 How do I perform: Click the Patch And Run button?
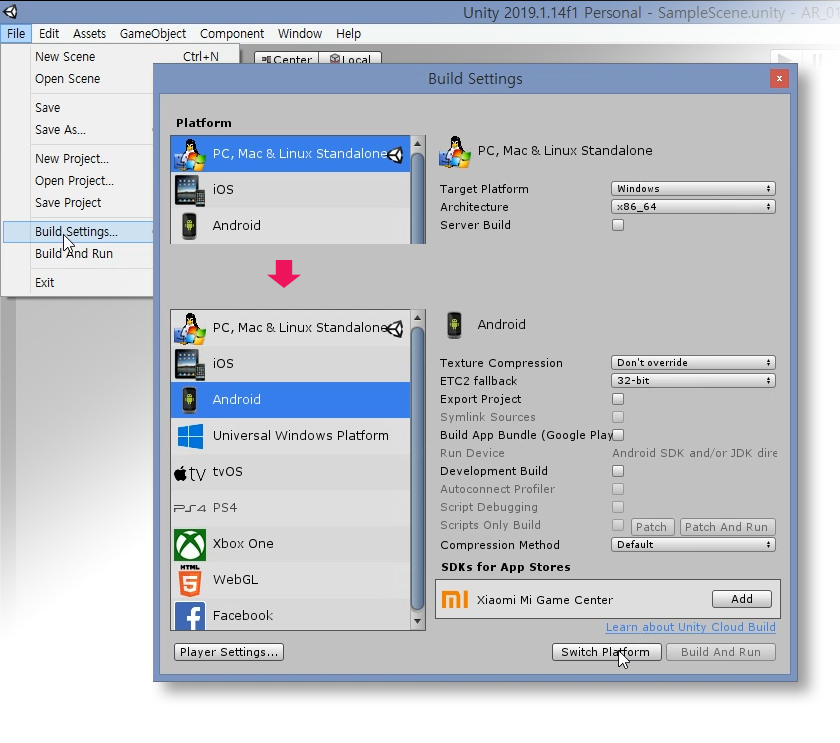727,527
